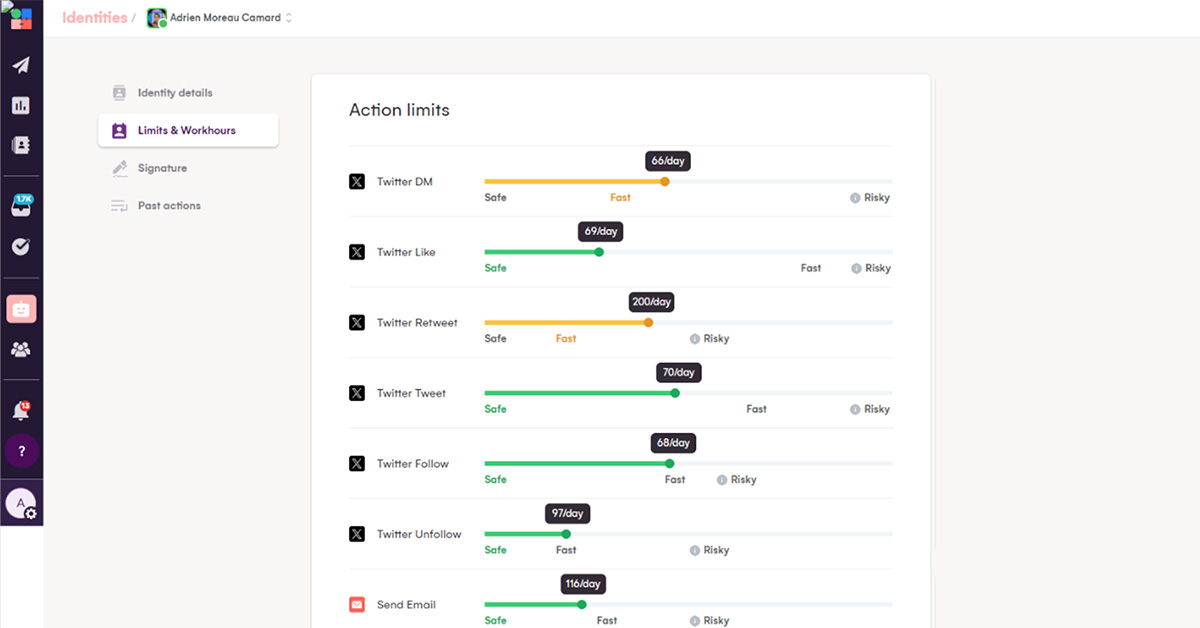Open the notifications bell icon
Screen dimensions: 1200x628
(x=21, y=411)
